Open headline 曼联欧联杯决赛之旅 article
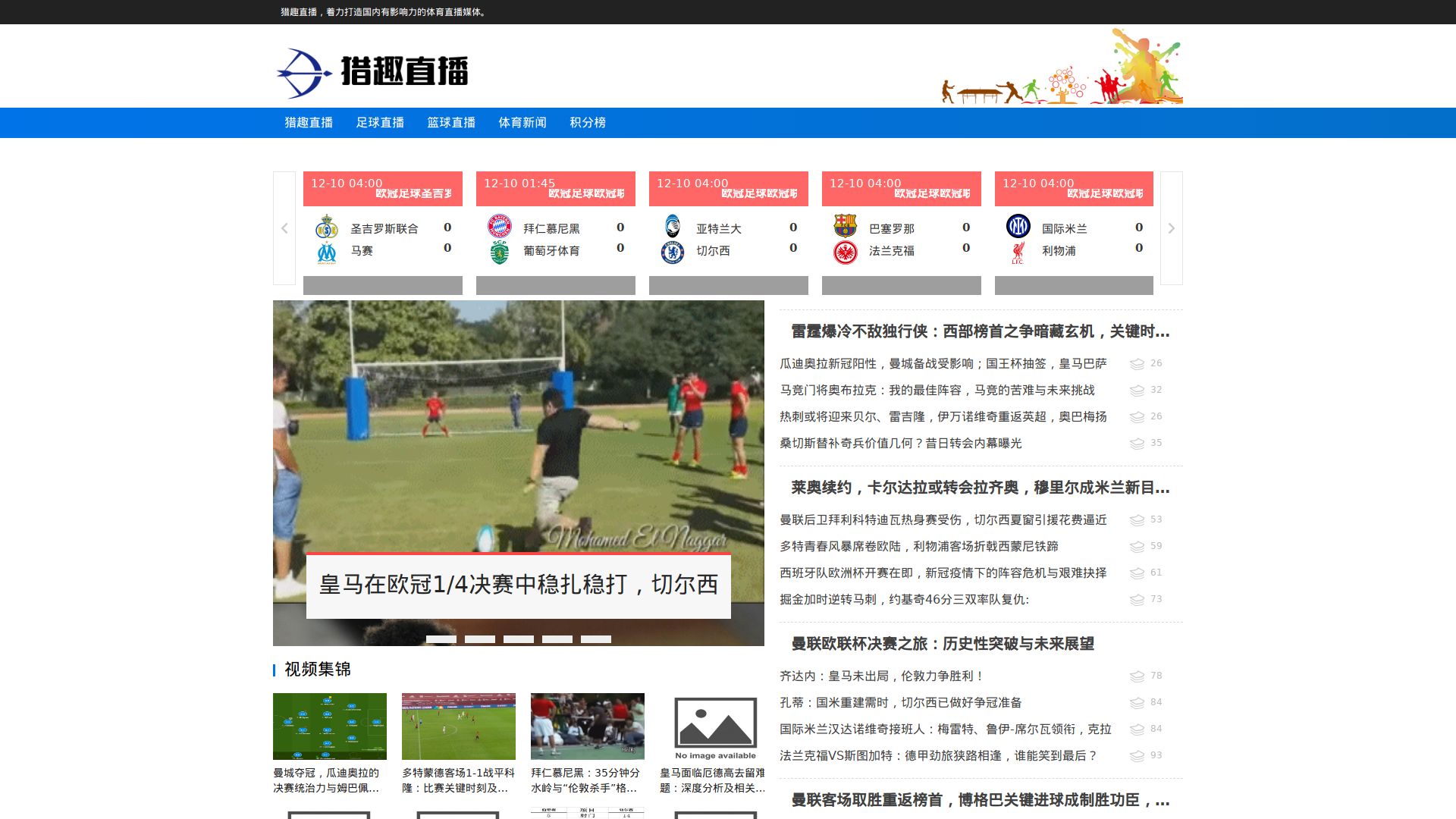This screenshot has height=819, width=1456. coord(943,644)
